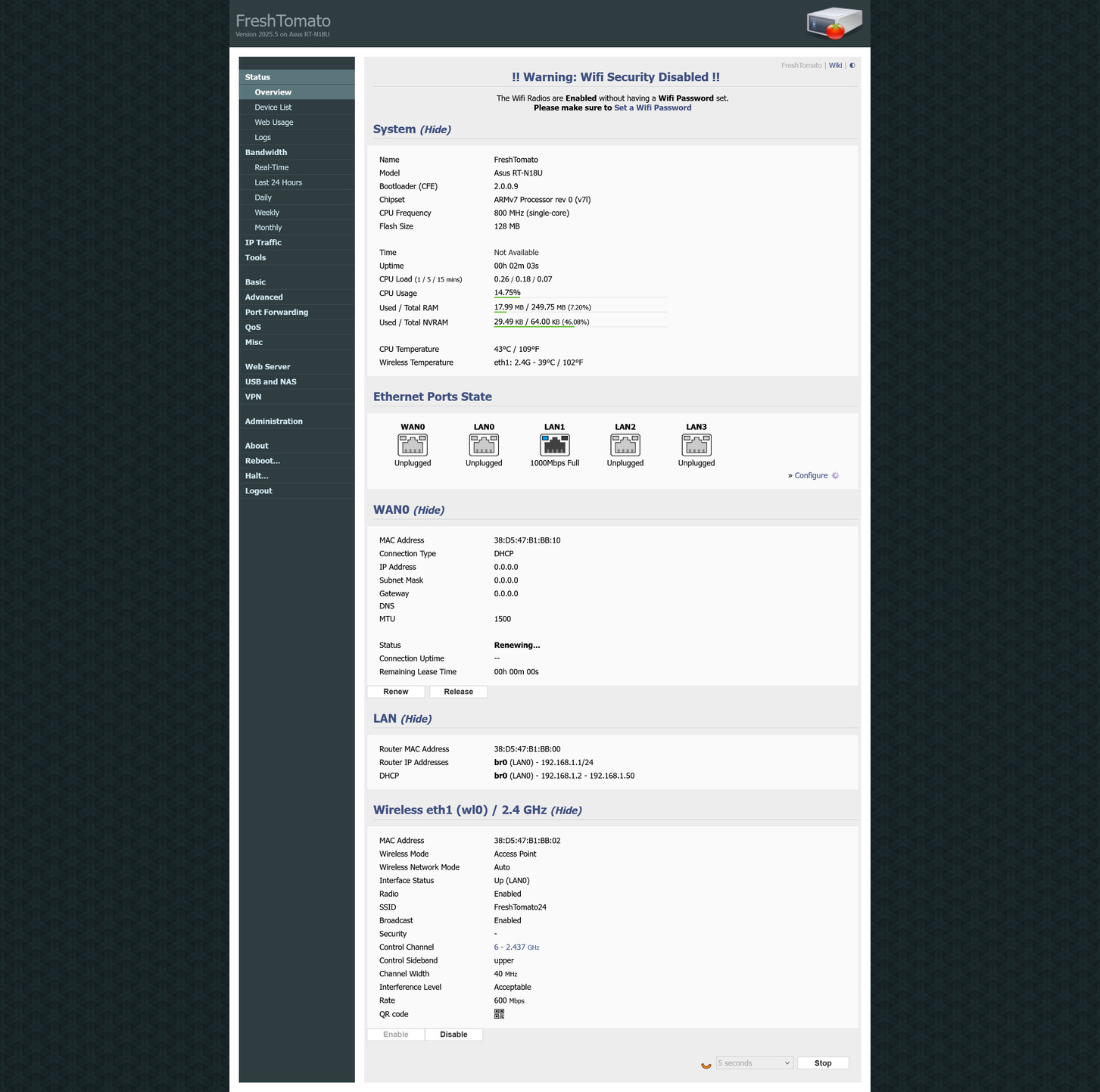Click the Asus RT-N18U model value

pyautogui.click(x=518, y=173)
